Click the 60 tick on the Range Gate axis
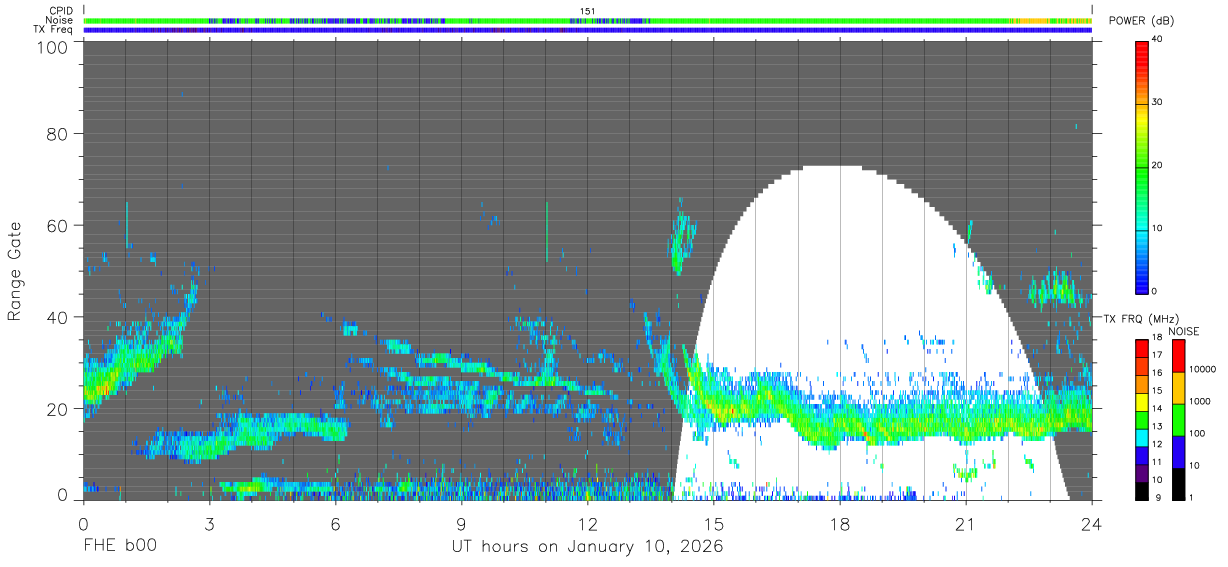The width and height of the screenshot is (1228, 567). (x=59, y=225)
